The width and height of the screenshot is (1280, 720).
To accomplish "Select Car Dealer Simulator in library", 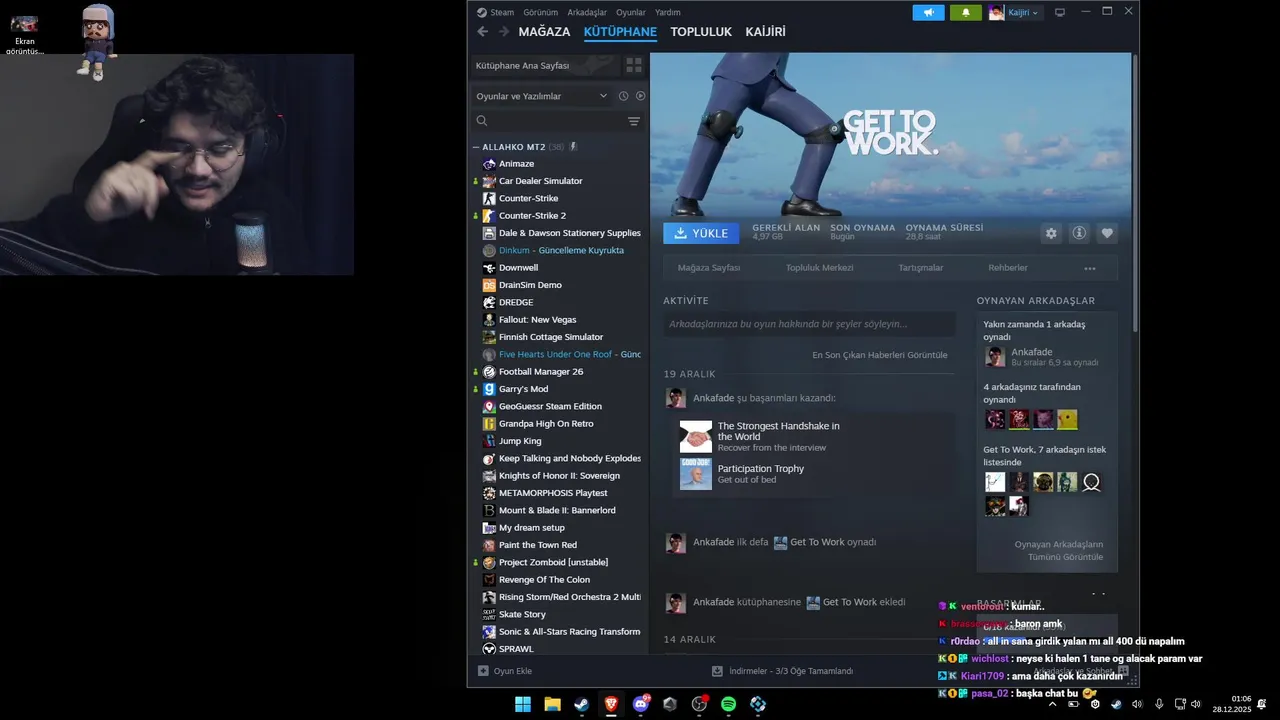I will coord(540,181).
